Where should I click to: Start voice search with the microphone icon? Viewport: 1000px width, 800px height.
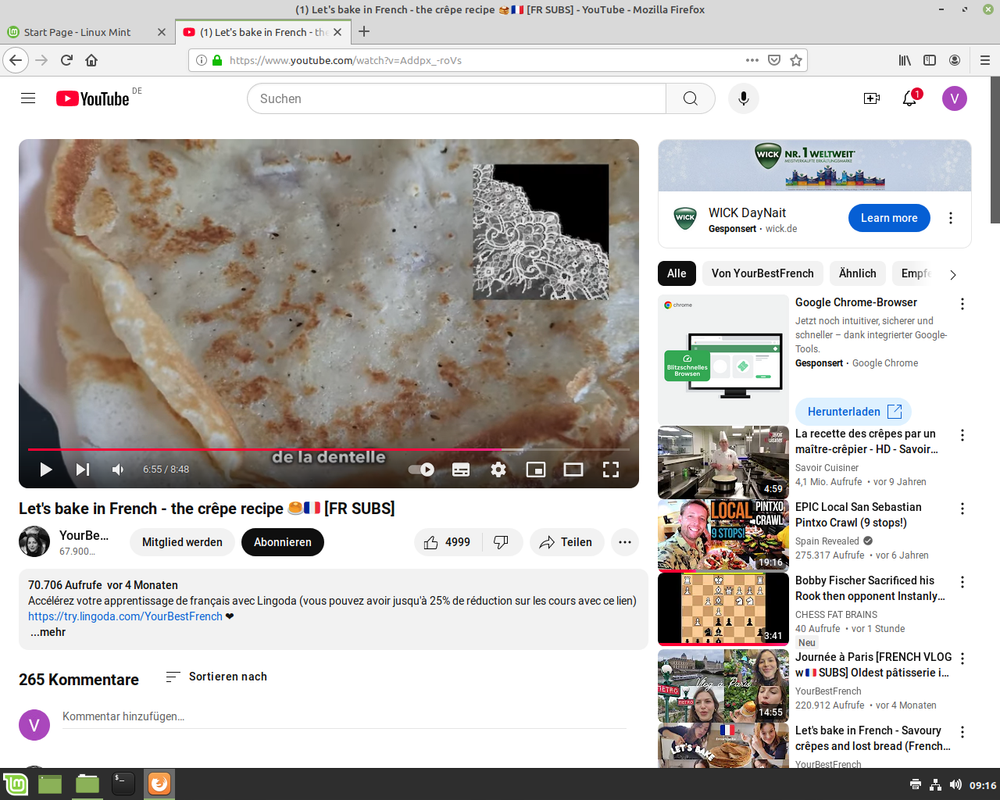(x=744, y=98)
